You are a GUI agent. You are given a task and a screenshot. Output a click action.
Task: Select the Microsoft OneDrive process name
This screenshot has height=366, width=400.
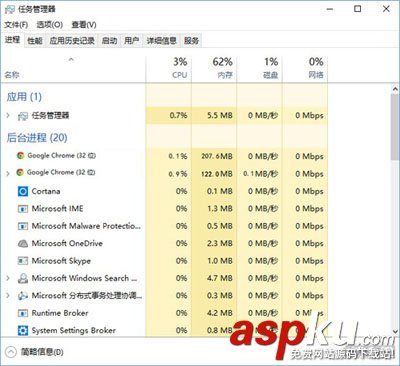coord(67,243)
